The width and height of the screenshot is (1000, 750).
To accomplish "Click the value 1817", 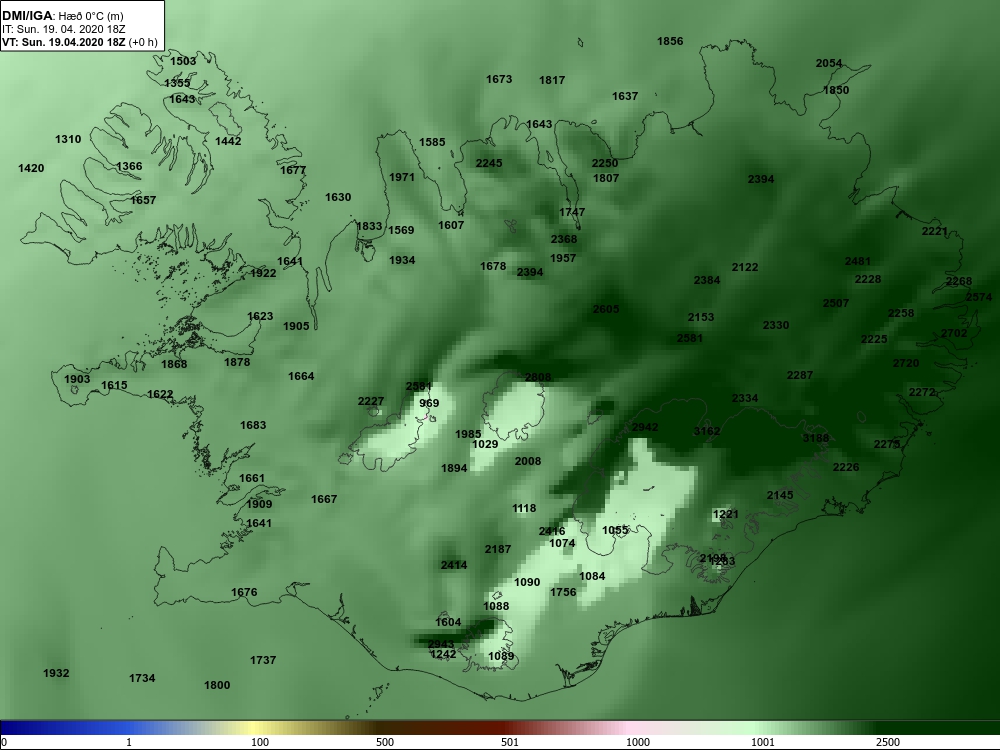I will click(552, 80).
